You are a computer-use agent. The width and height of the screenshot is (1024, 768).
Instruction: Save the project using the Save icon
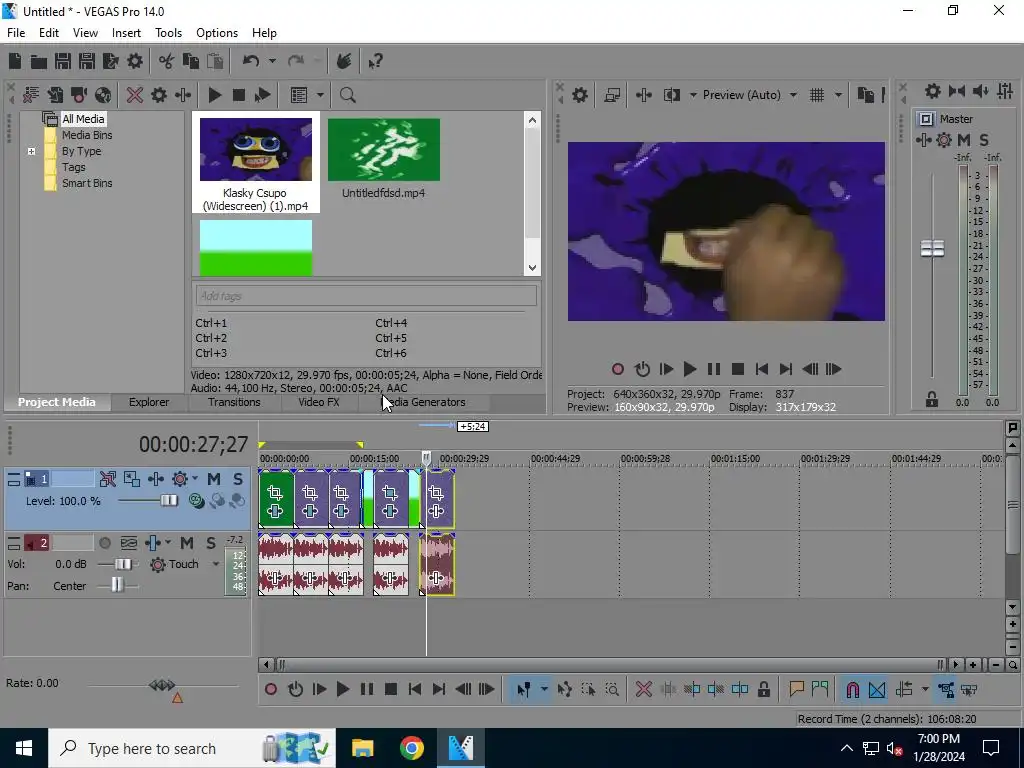tap(63, 61)
